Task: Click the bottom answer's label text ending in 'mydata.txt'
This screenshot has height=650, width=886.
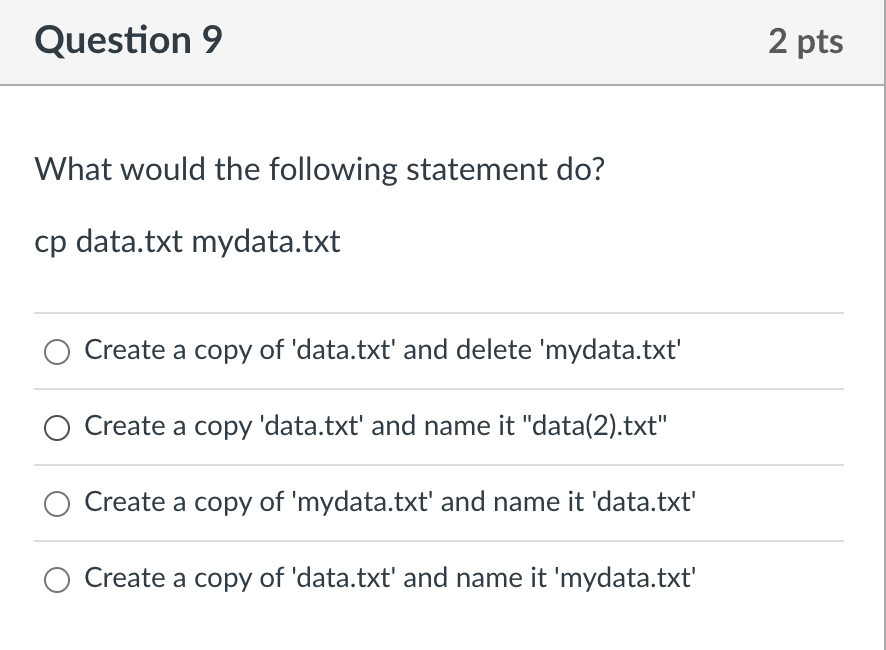Action: [390, 578]
